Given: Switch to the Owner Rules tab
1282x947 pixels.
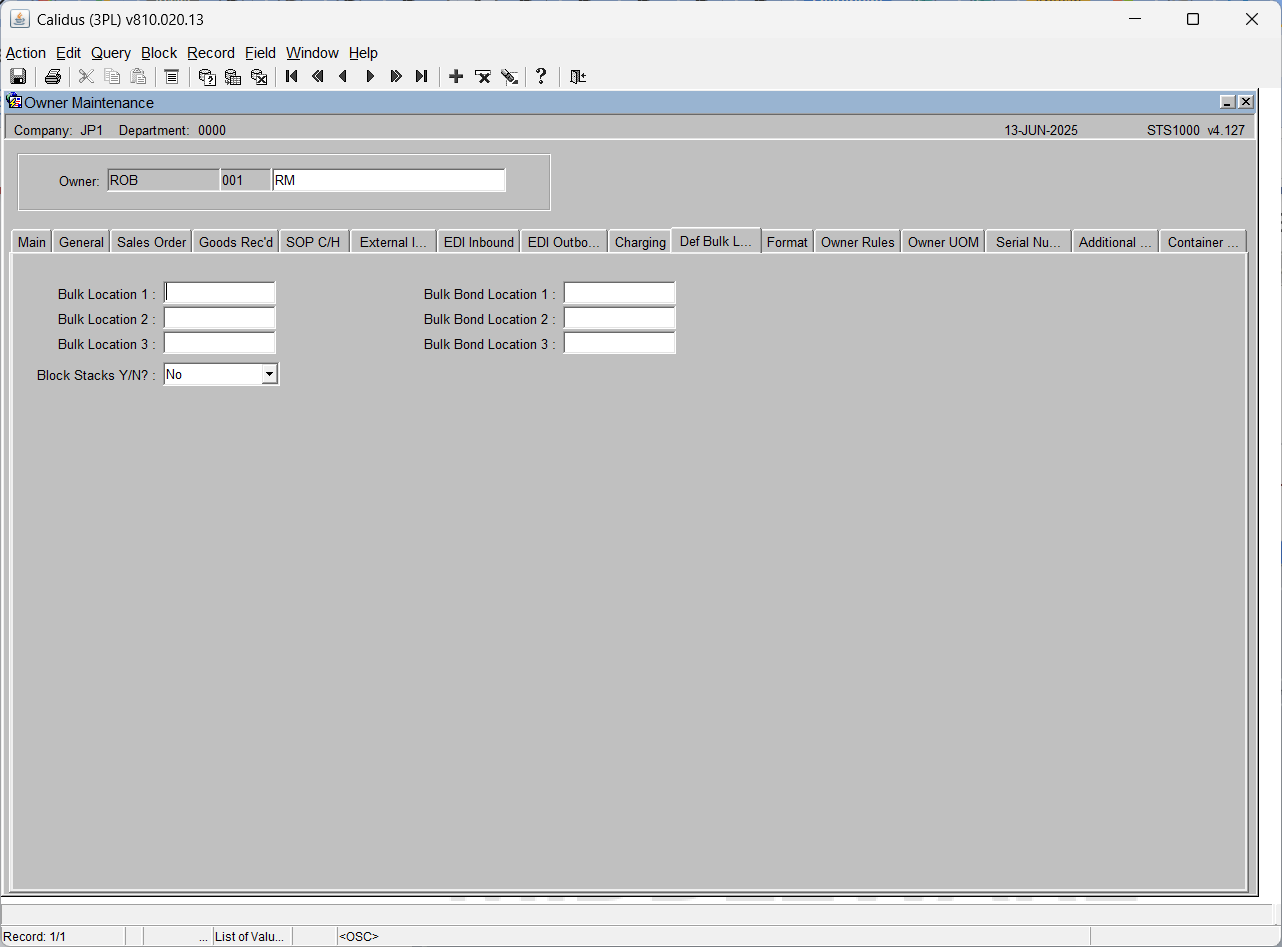Looking at the screenshot, I should tap(858, 242).
